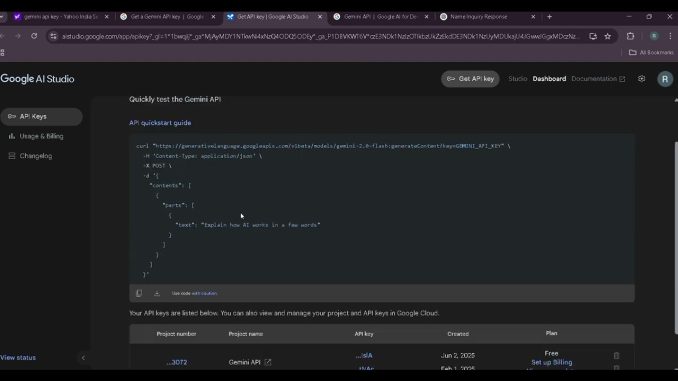Viewport: 678px width, 381px height.
Task: Open Dashboard in top navigation
Action: pyautogui.click(x=549, y=79)
